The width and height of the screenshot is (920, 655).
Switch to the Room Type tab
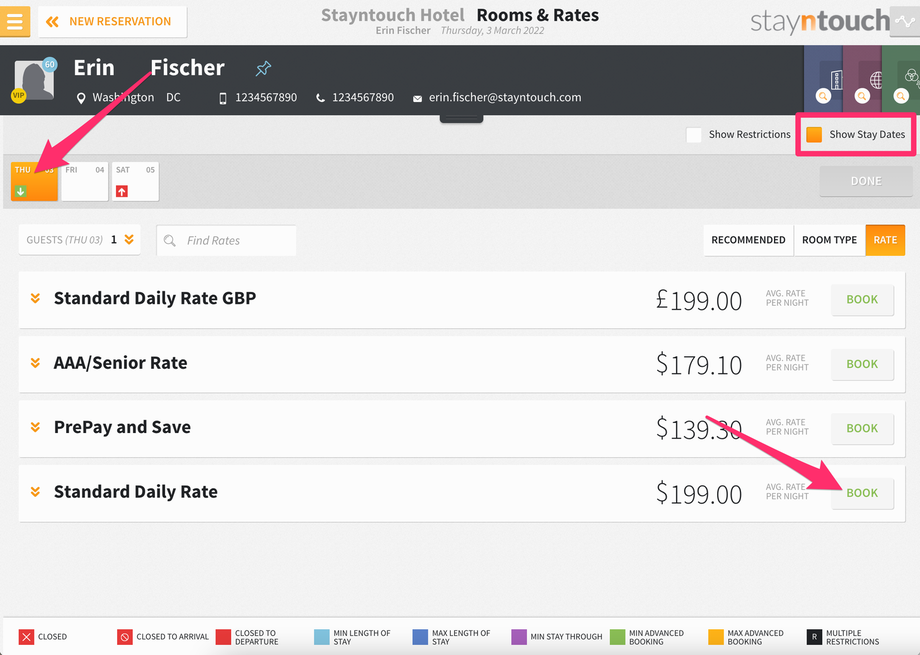(829, 240)
